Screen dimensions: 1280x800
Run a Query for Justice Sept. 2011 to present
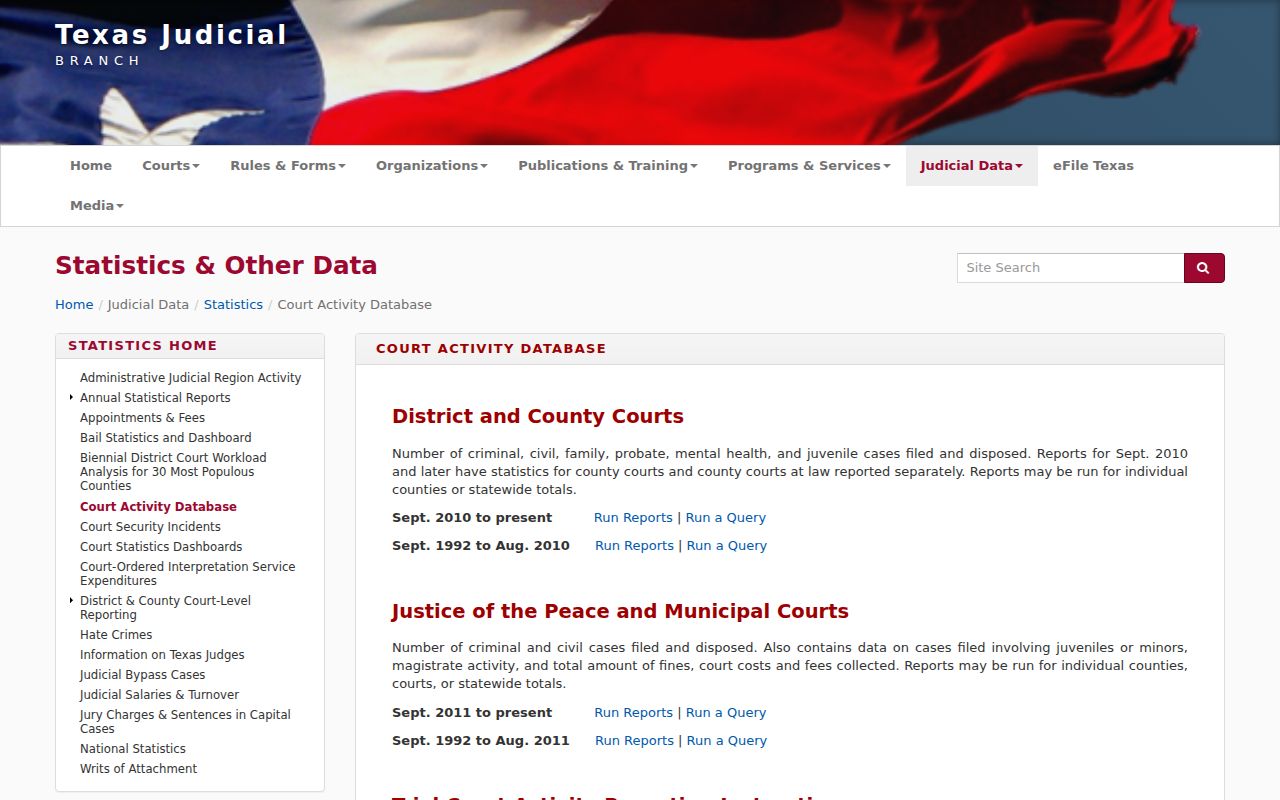coord(726,713)
